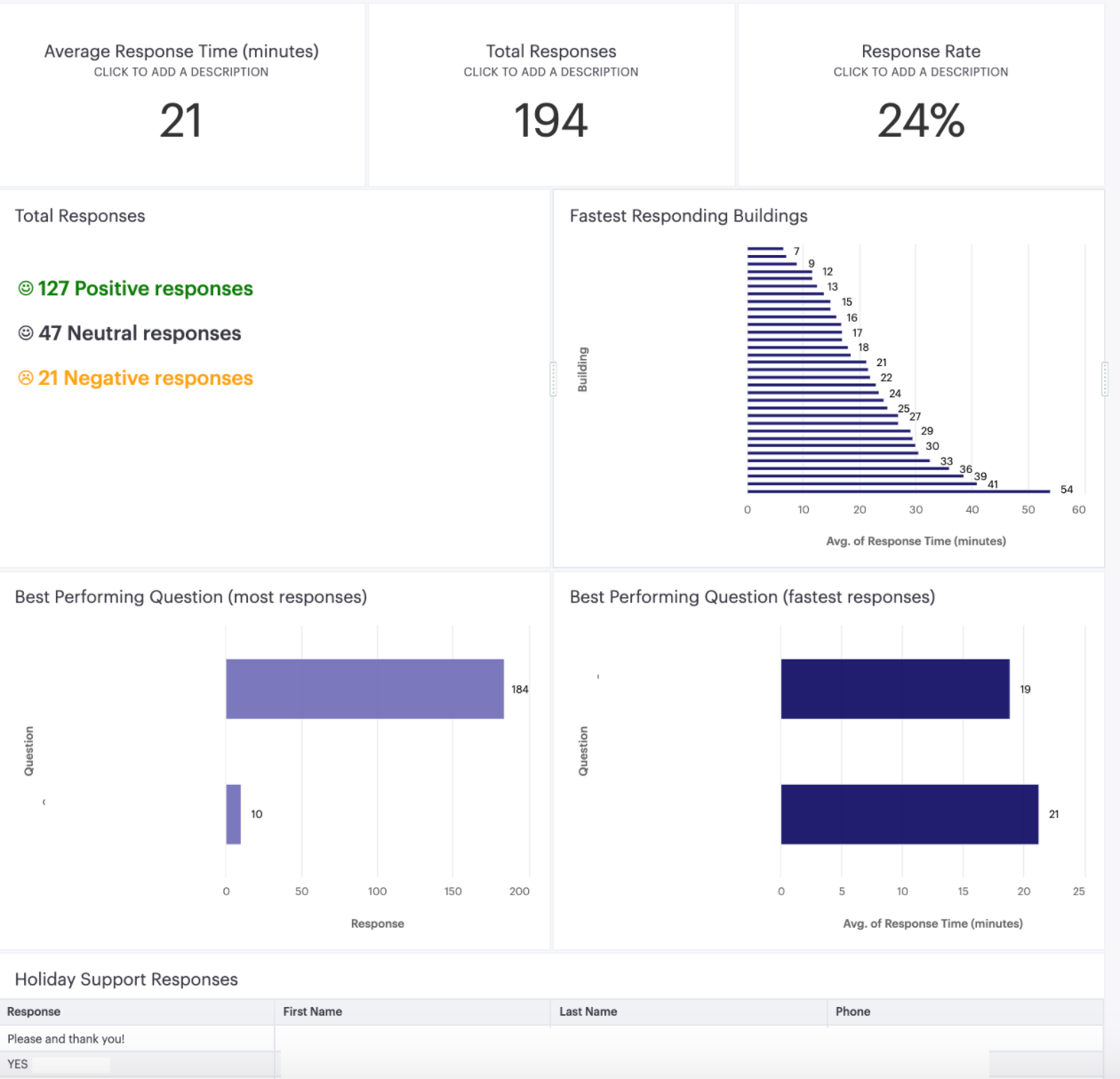This screenshot has width=1120, height=1079.
Task: Add a description under Average Response Time
Action: (181, 72)
